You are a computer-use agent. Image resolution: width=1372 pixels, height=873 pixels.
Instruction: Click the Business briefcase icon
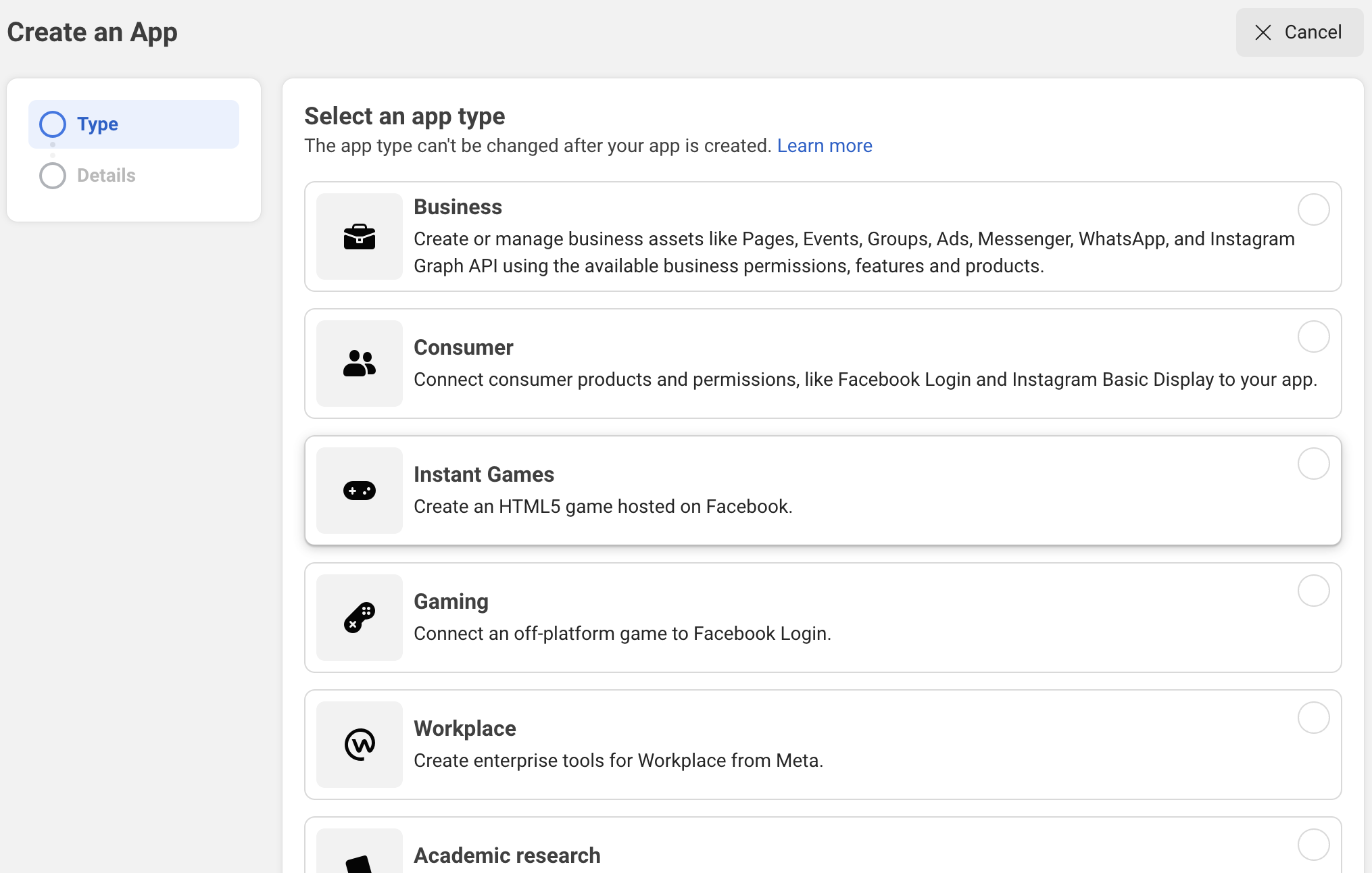tap(360, 236)
